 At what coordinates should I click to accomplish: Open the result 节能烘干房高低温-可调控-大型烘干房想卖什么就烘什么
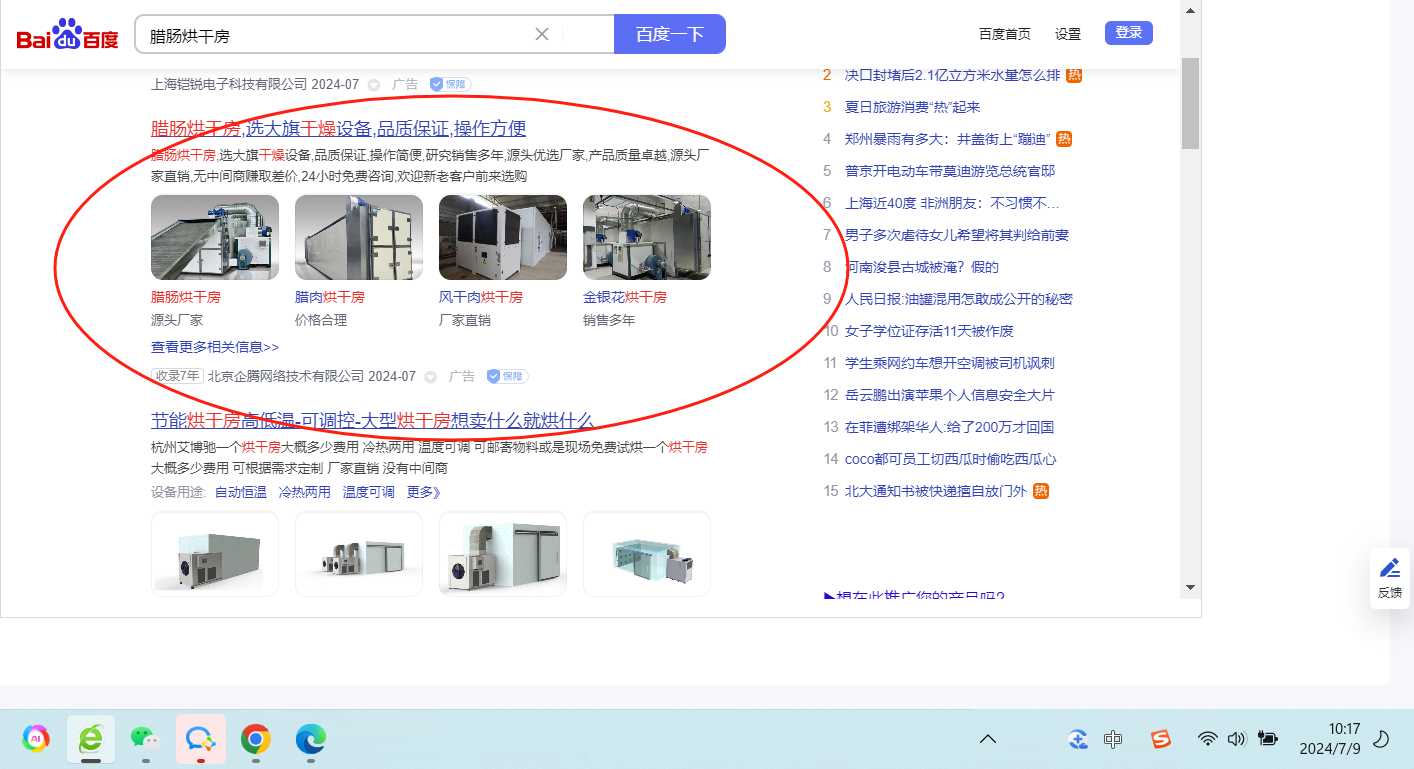coord(372,421)
